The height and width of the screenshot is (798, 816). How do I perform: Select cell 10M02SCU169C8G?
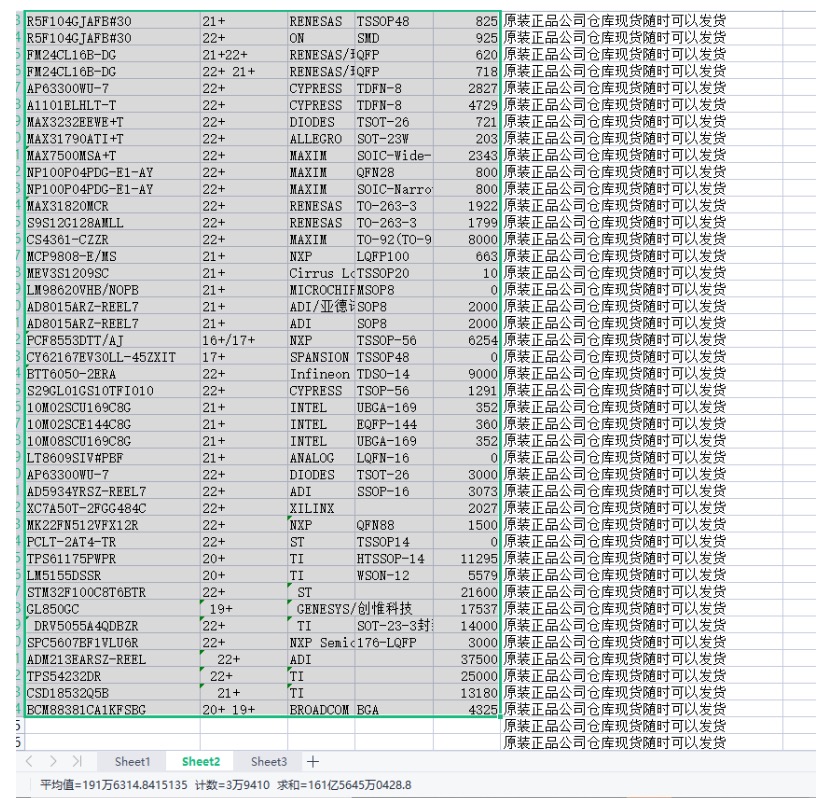pos(112,408)
